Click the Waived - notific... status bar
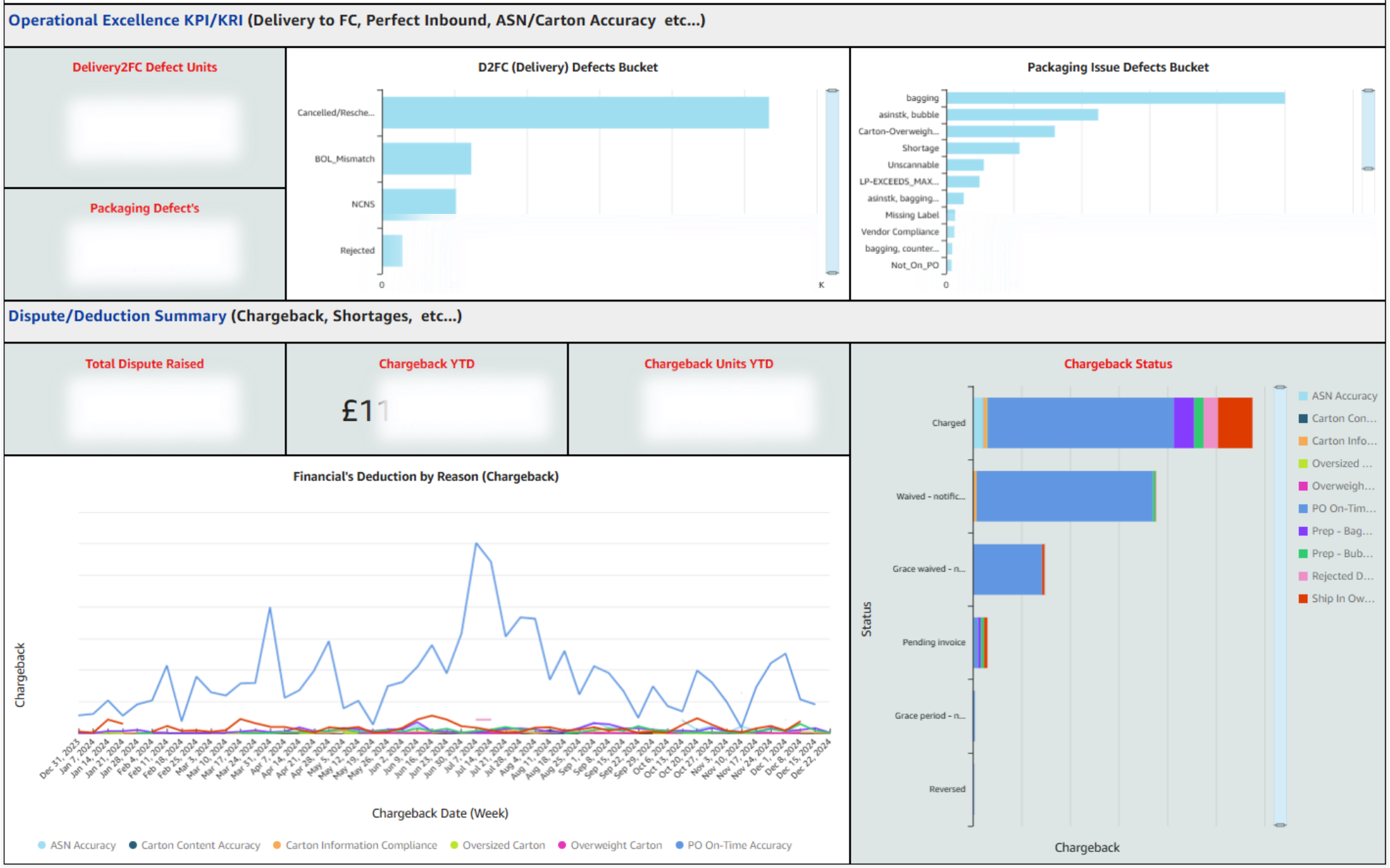Screen dimensions: 1390x868 [x=1064, y=496]
